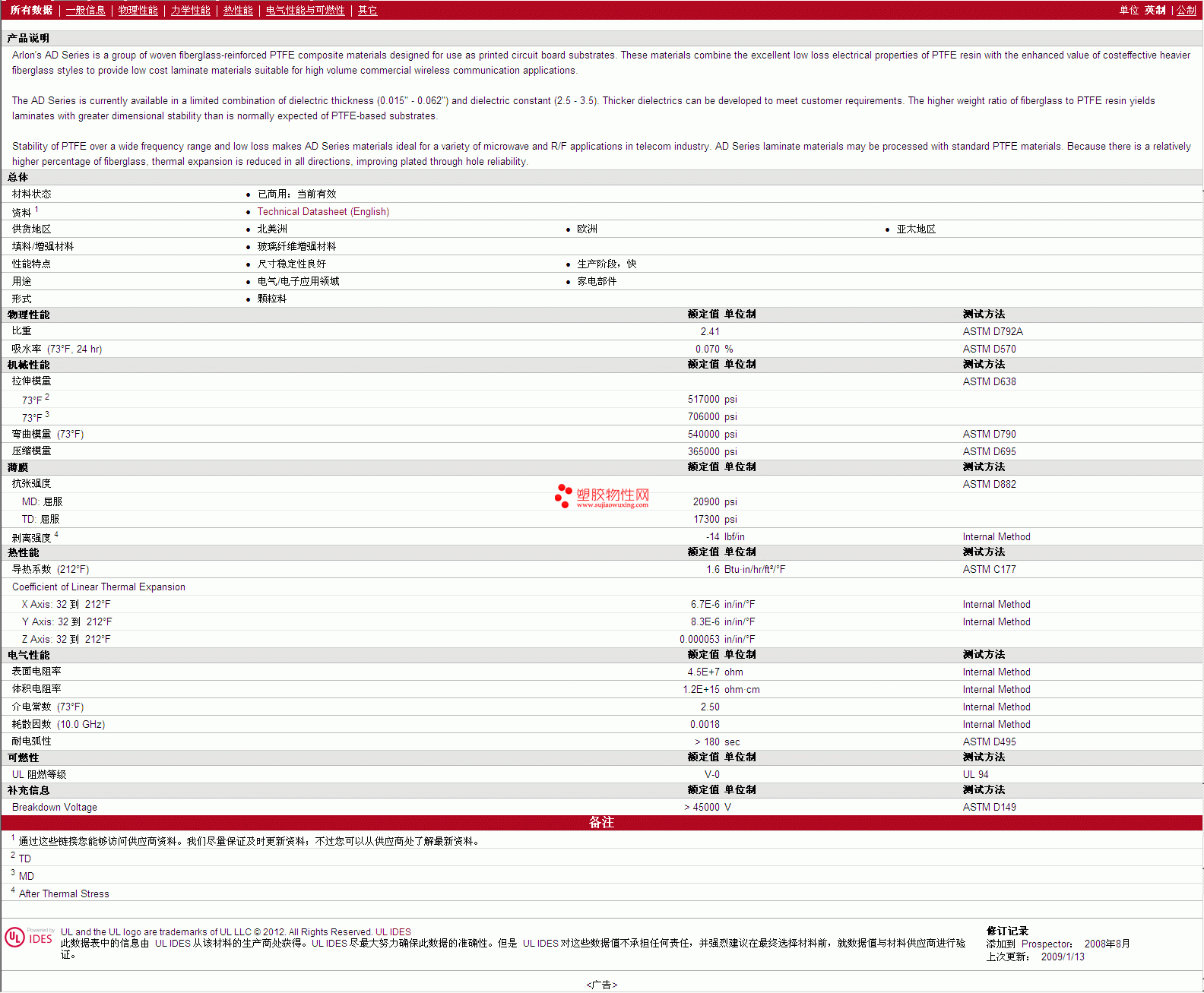1204x993 pixels.
Task: Open the 电气性能与可燃性 tab
Action: click(305, 11)
